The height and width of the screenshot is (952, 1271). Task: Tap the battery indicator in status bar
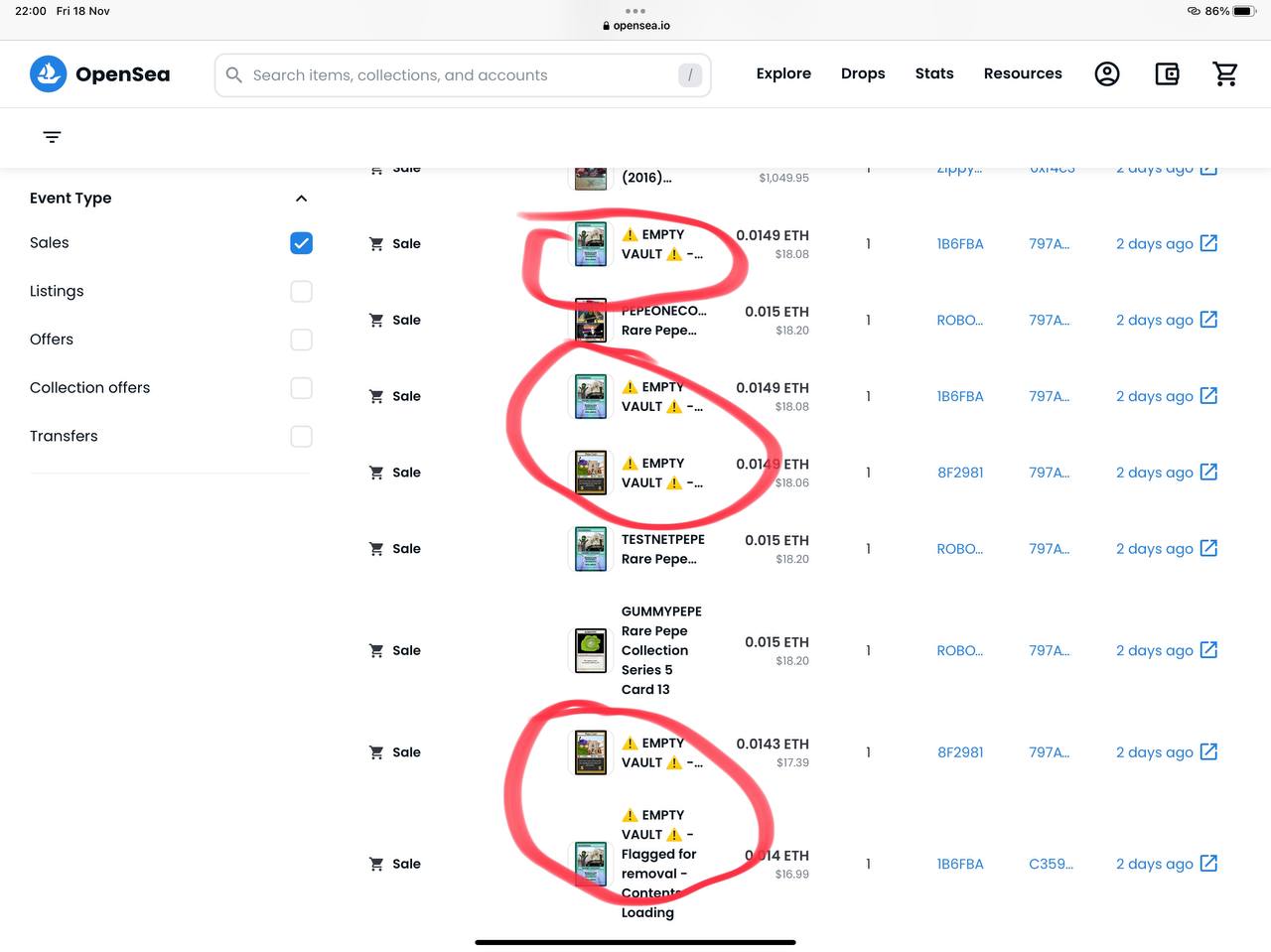1243,11
